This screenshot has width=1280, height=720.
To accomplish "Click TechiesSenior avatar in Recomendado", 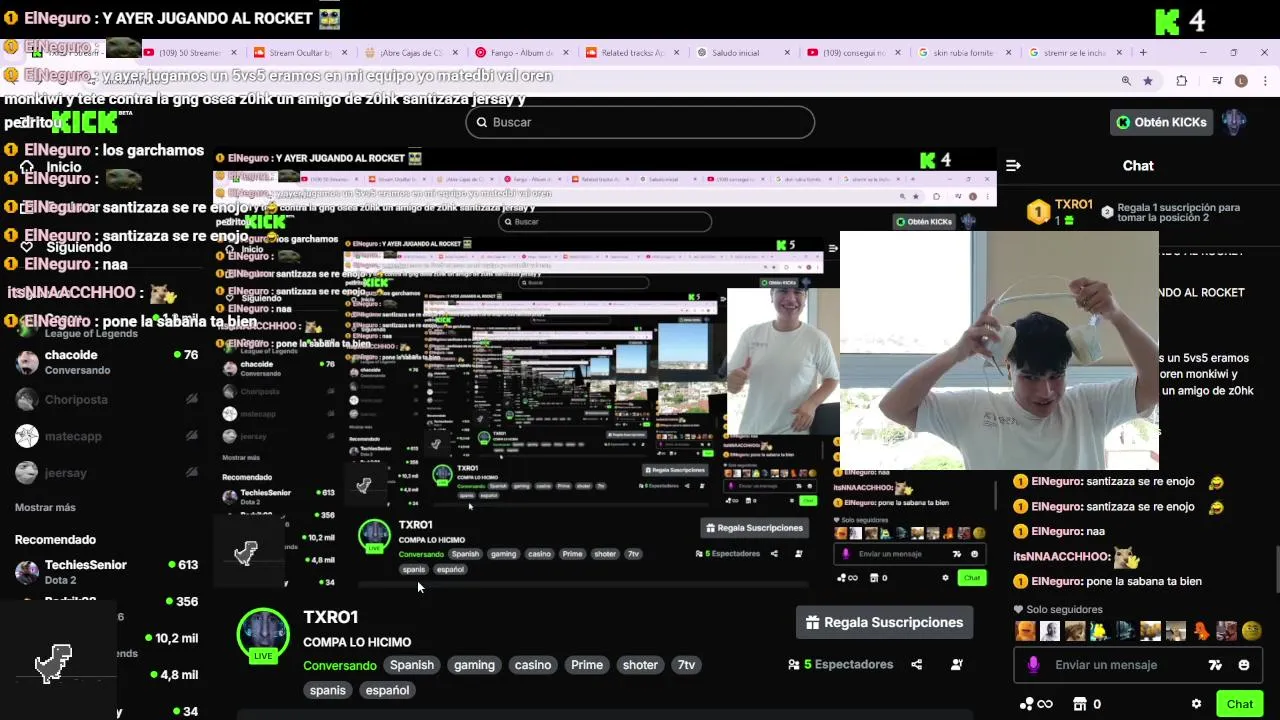I will click(x=27, y=572).
